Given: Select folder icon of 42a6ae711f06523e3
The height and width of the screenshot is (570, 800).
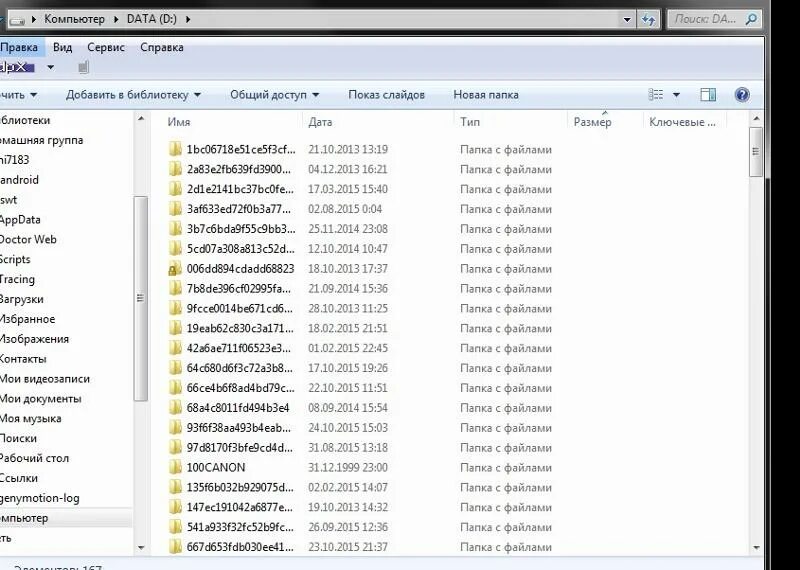Looking at the screenshot, I should 175,349.
